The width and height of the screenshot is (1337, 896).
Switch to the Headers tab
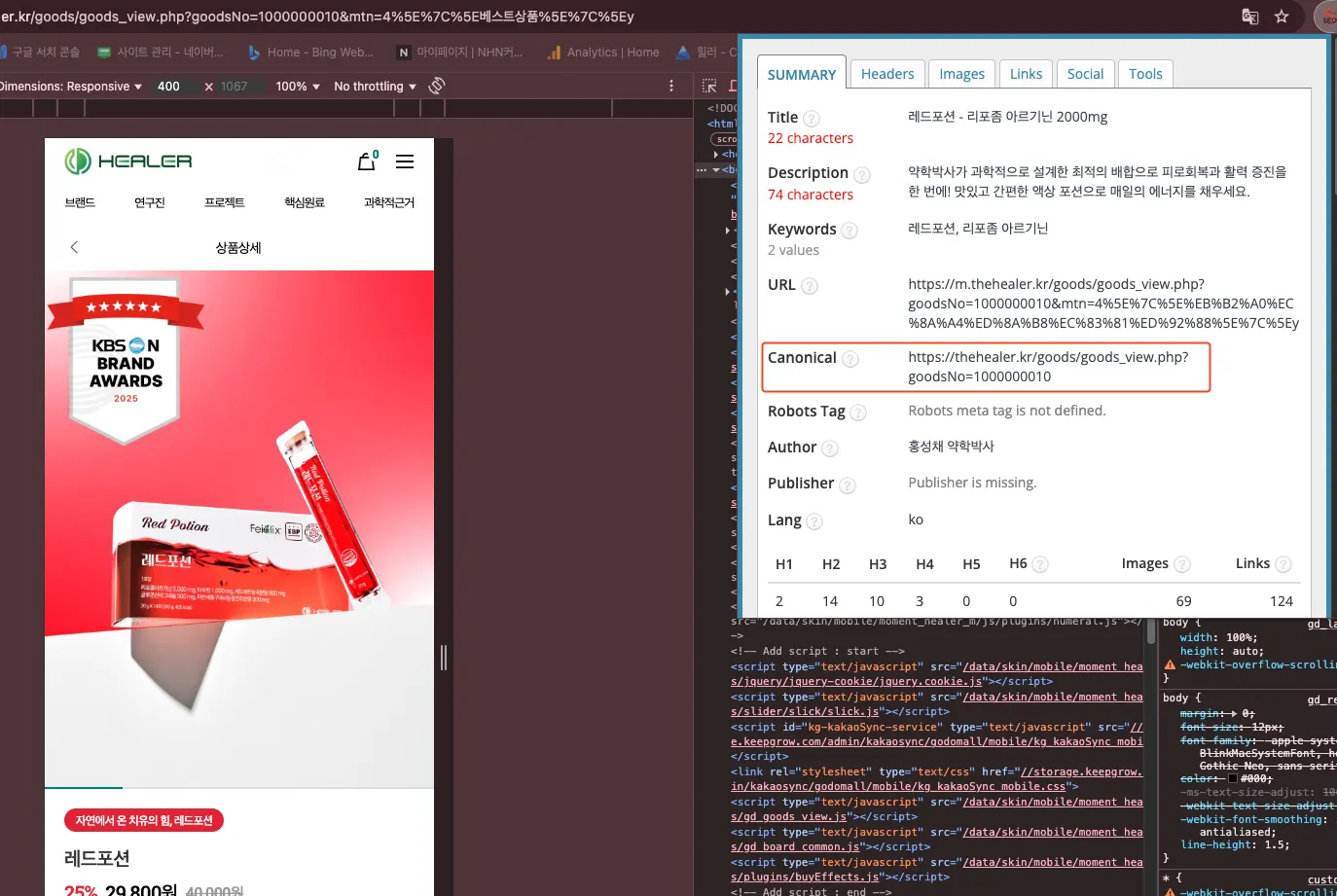[887, 74]
